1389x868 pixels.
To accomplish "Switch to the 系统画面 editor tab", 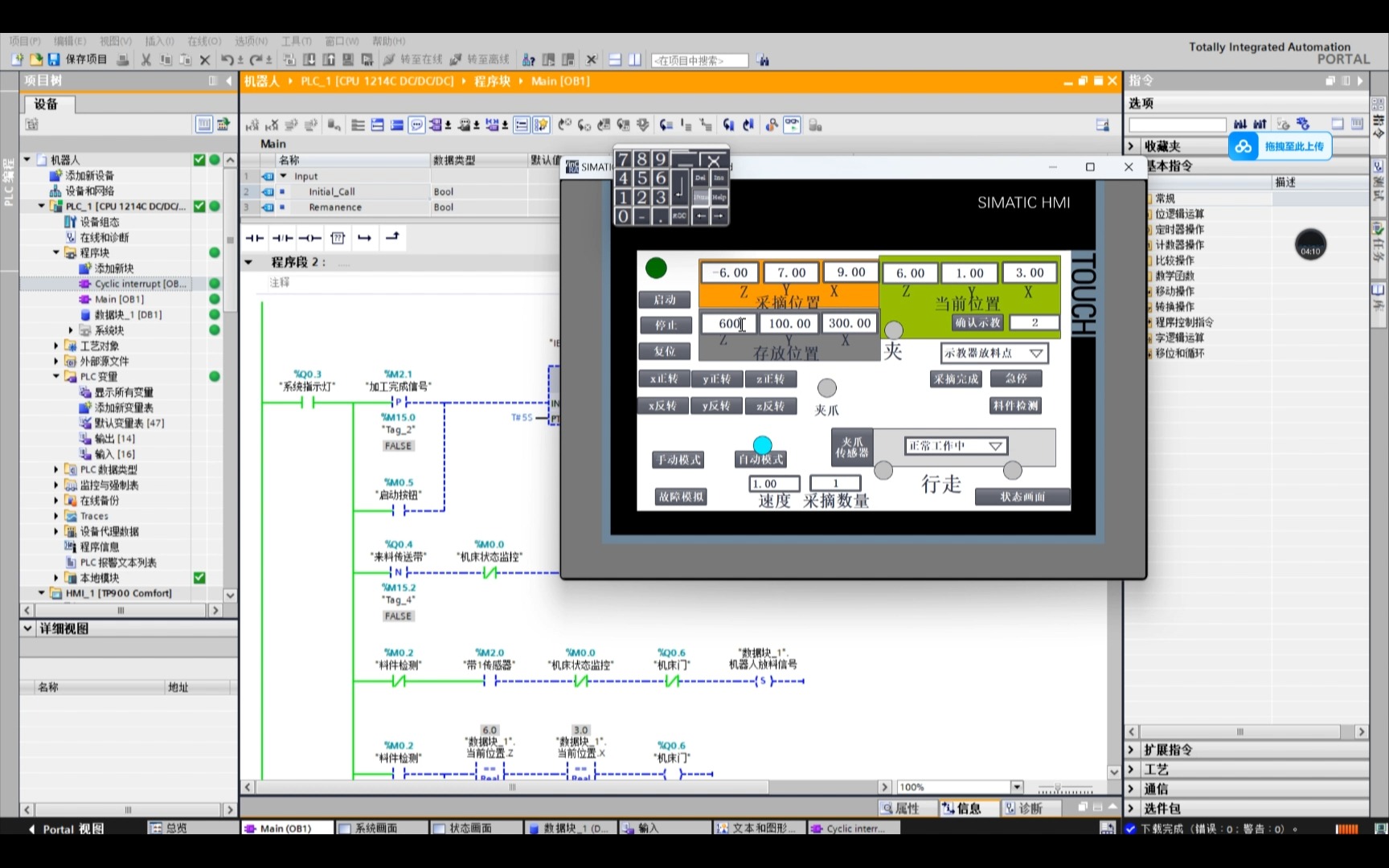I will point(380,828).
